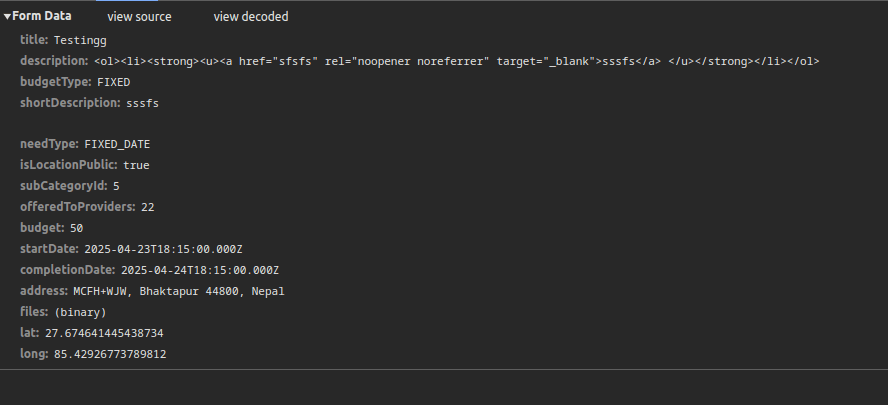
Task: Select the subCategoryId value 5
Action: pos(116,186)
